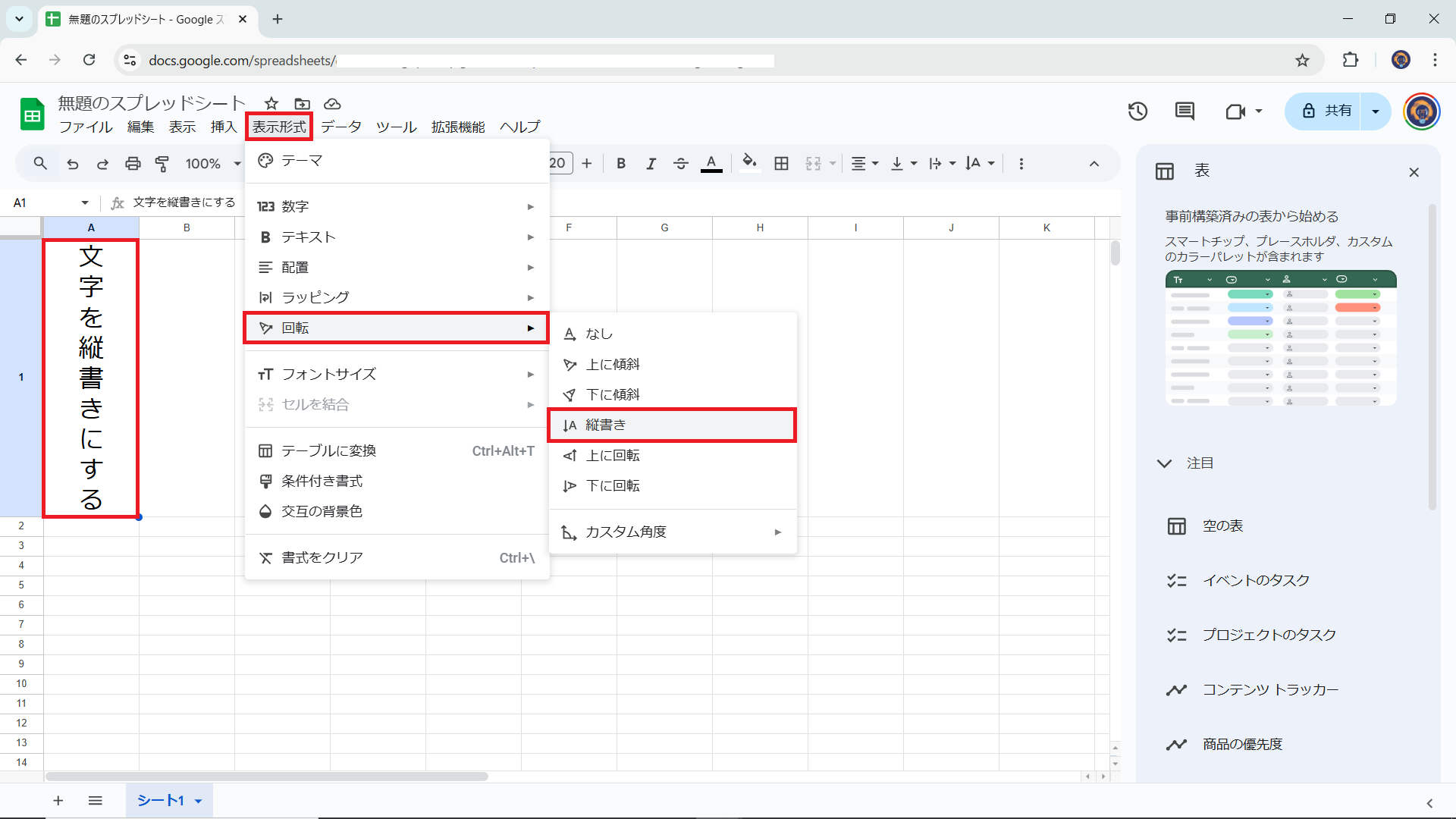
Task: Expand the ラッピング submenu
Action: pos(397,297)
